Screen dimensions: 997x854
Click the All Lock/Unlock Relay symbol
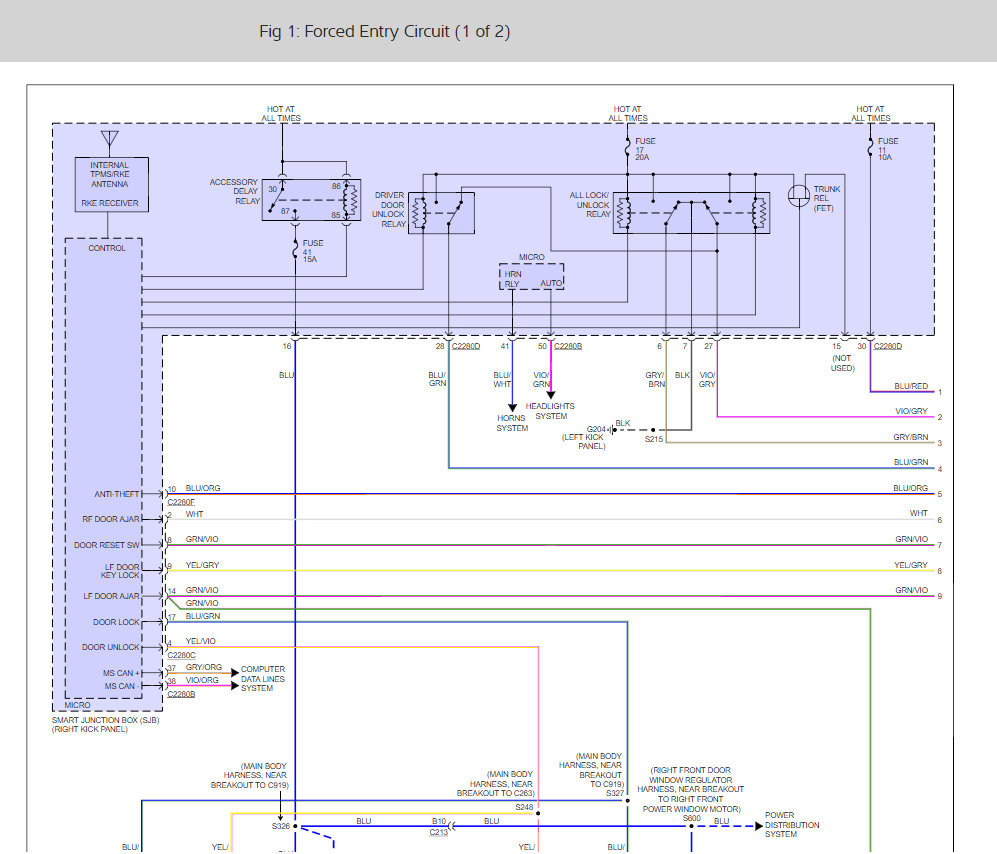pyautogui.click(x=691, y=213)
